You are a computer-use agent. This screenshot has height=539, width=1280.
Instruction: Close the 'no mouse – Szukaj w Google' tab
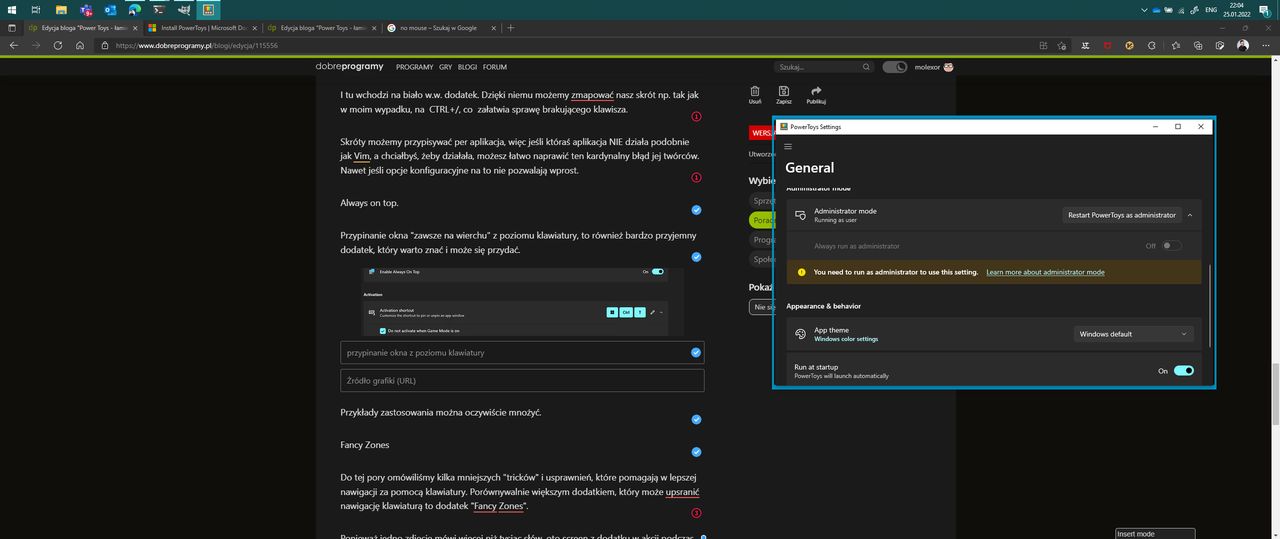click(x=494, y=28)
